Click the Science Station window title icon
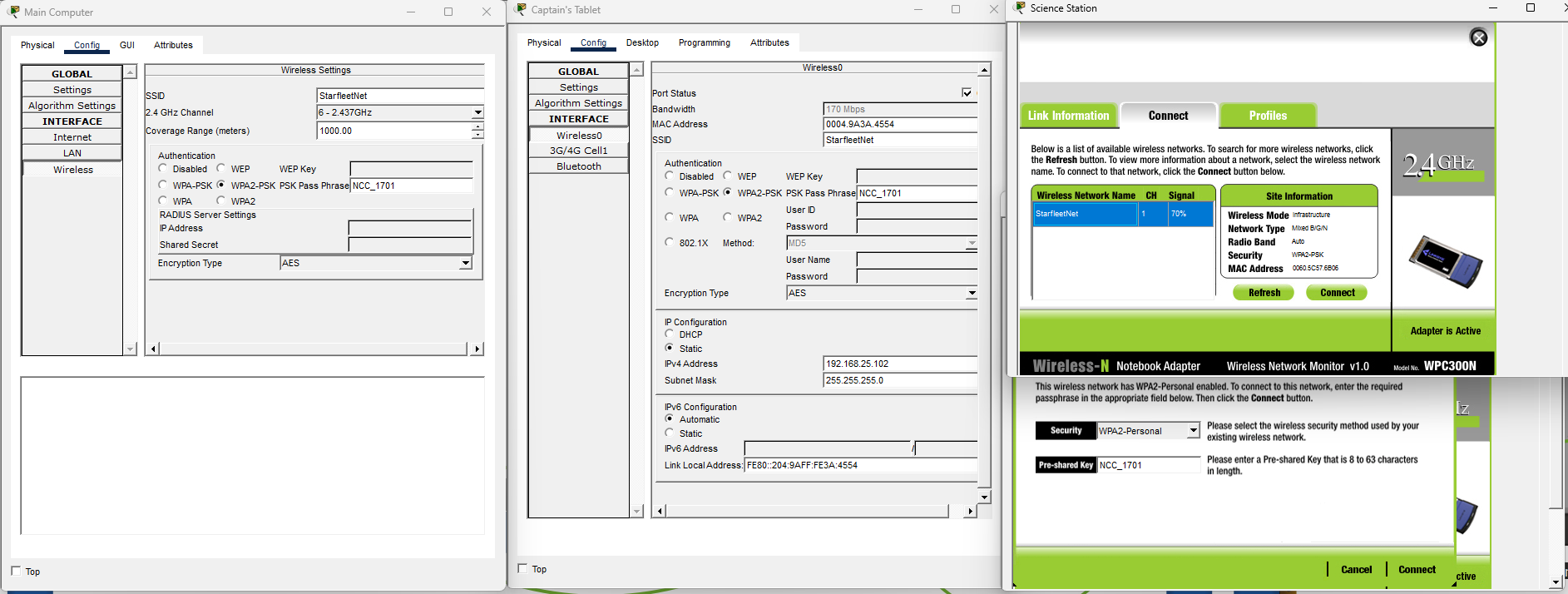The width and height of the screenshot is (1568, 594). (1021, 7)
